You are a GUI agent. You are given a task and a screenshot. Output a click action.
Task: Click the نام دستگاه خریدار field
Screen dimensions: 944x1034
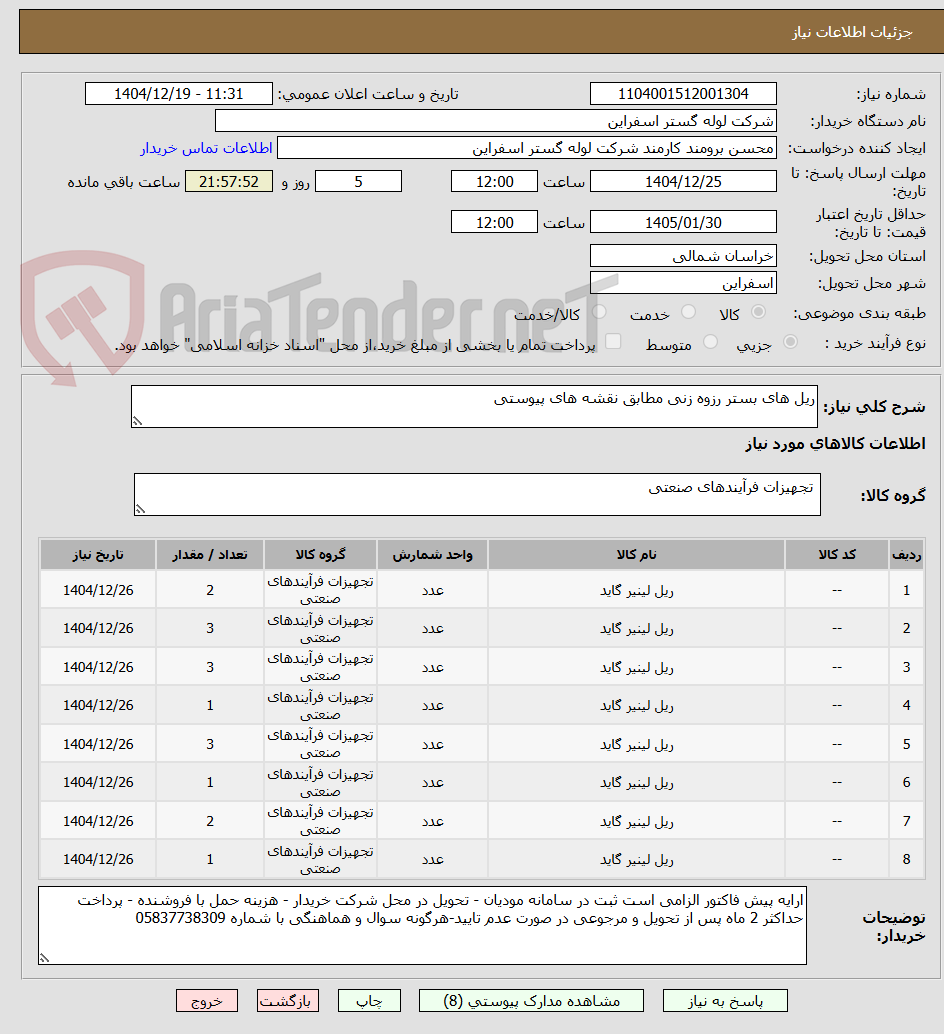496,121
